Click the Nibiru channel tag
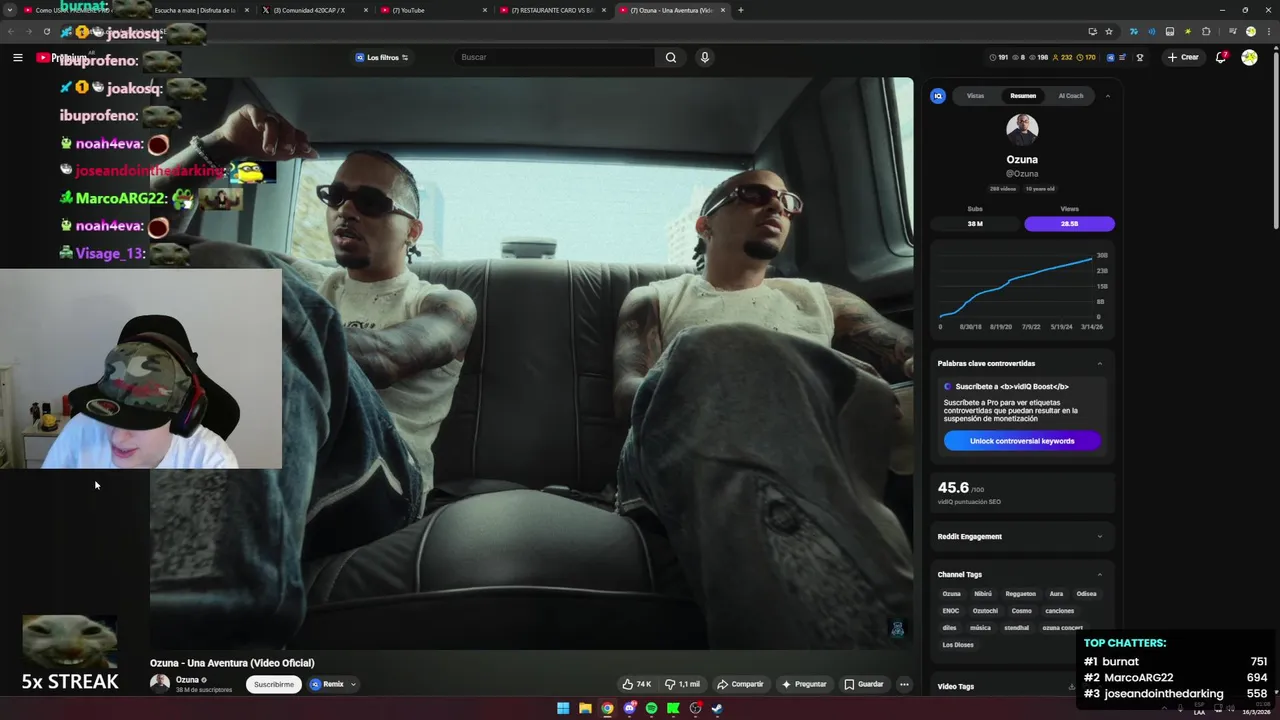Viewport: 1280px width, 720px height. click(x=983, y=594)
